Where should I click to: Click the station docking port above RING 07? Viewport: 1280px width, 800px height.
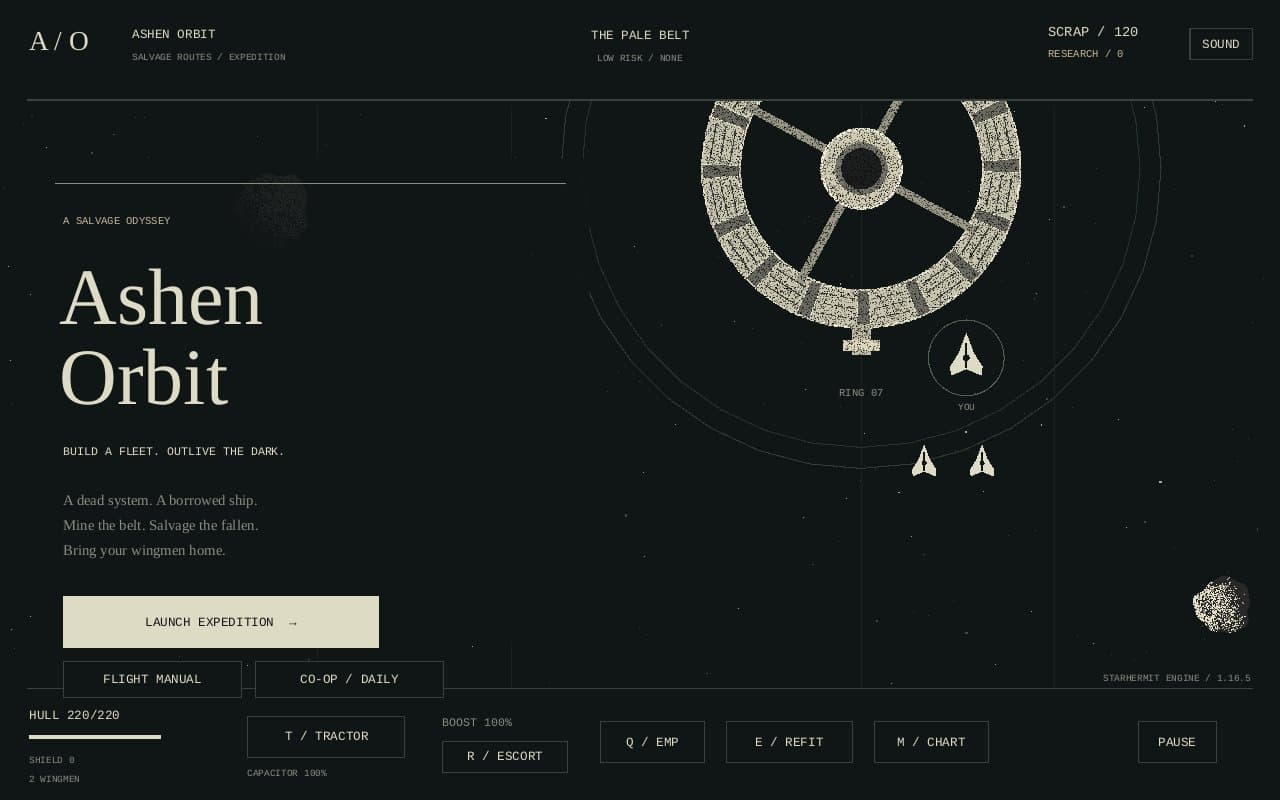click(861, 340)
